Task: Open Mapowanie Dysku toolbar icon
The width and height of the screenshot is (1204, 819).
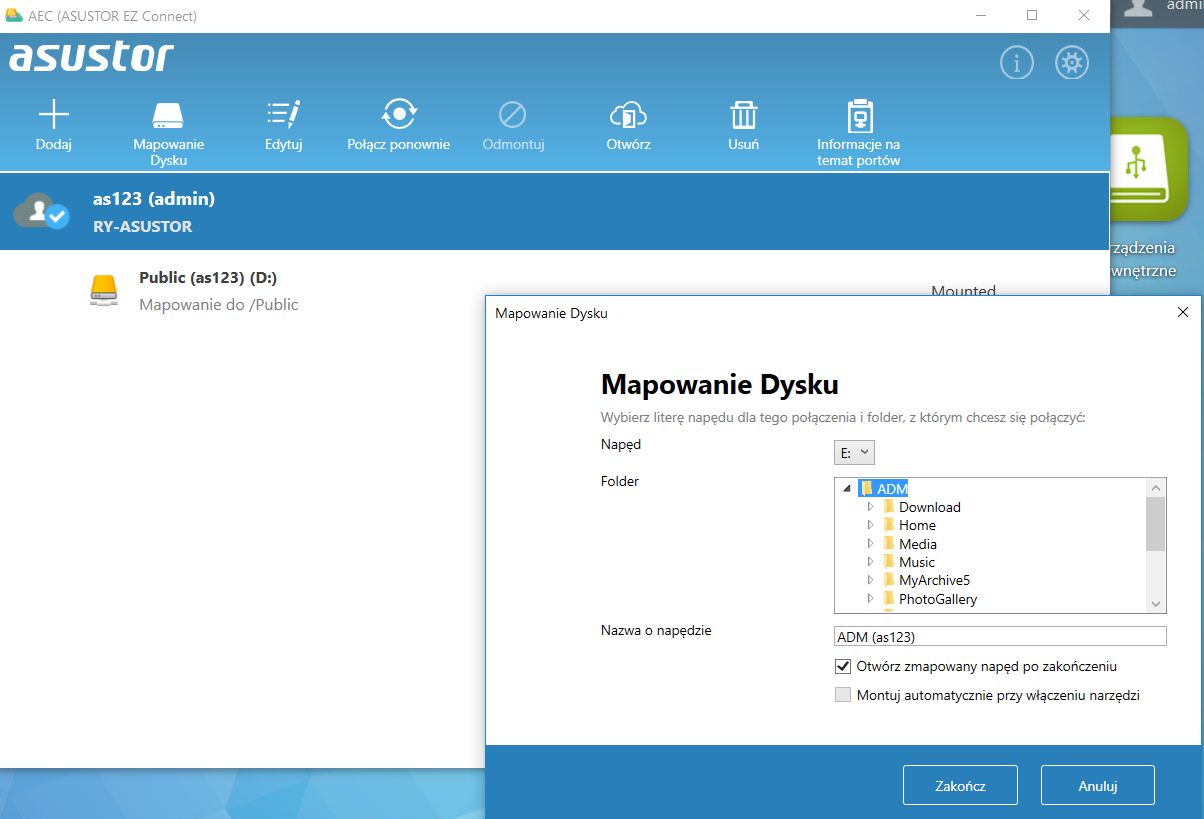Action: point(168,114)
